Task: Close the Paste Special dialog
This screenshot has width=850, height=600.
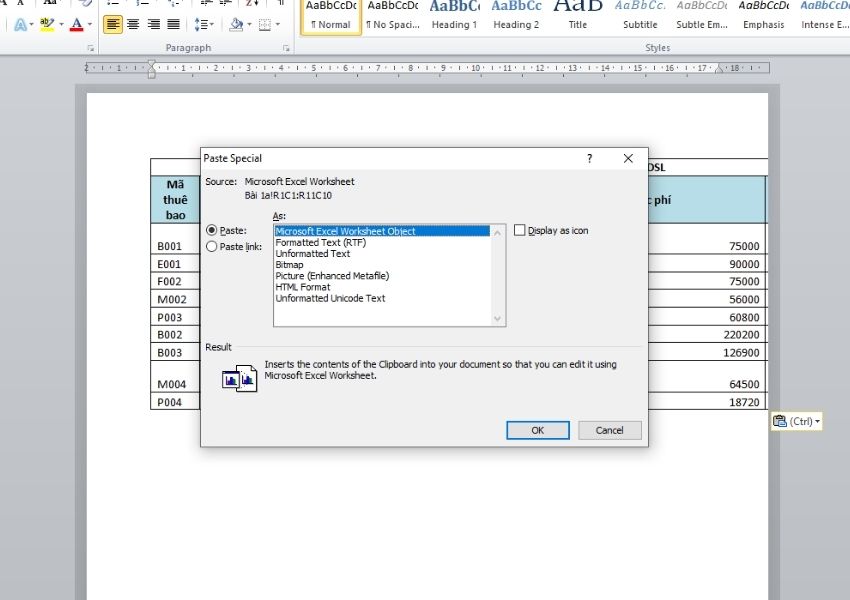Action: point(628,158)
